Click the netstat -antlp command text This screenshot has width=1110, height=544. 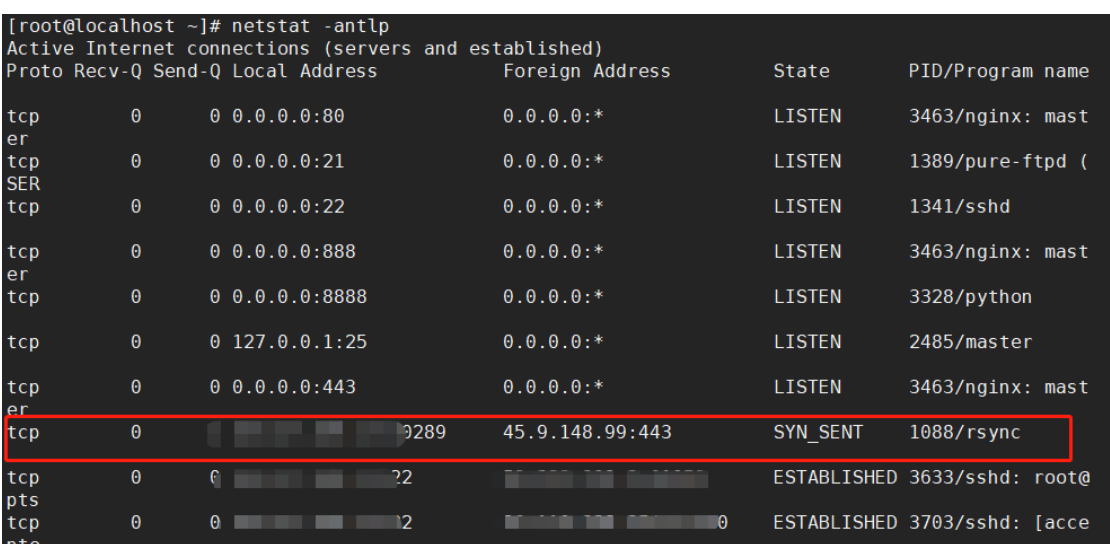pos(320,25)
